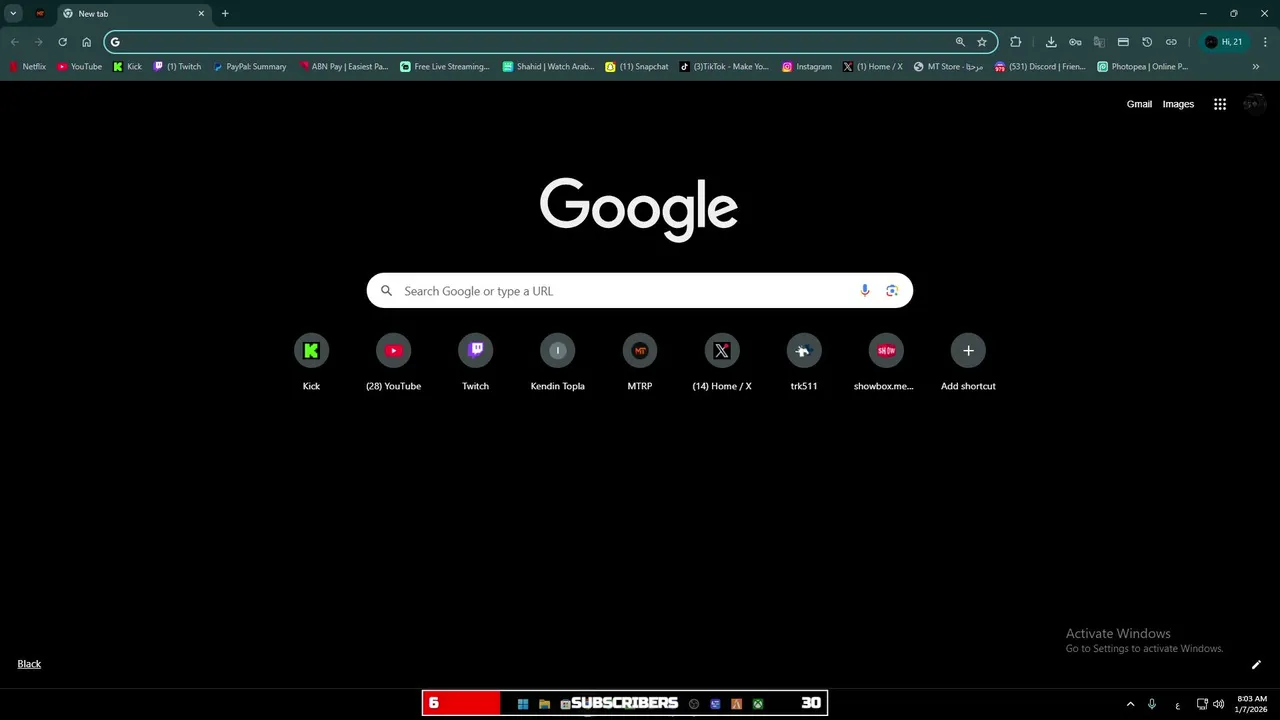Open the volume speaker tray icon
Viewport: 1280px width, 720px height.
(x=1218, y=704)
